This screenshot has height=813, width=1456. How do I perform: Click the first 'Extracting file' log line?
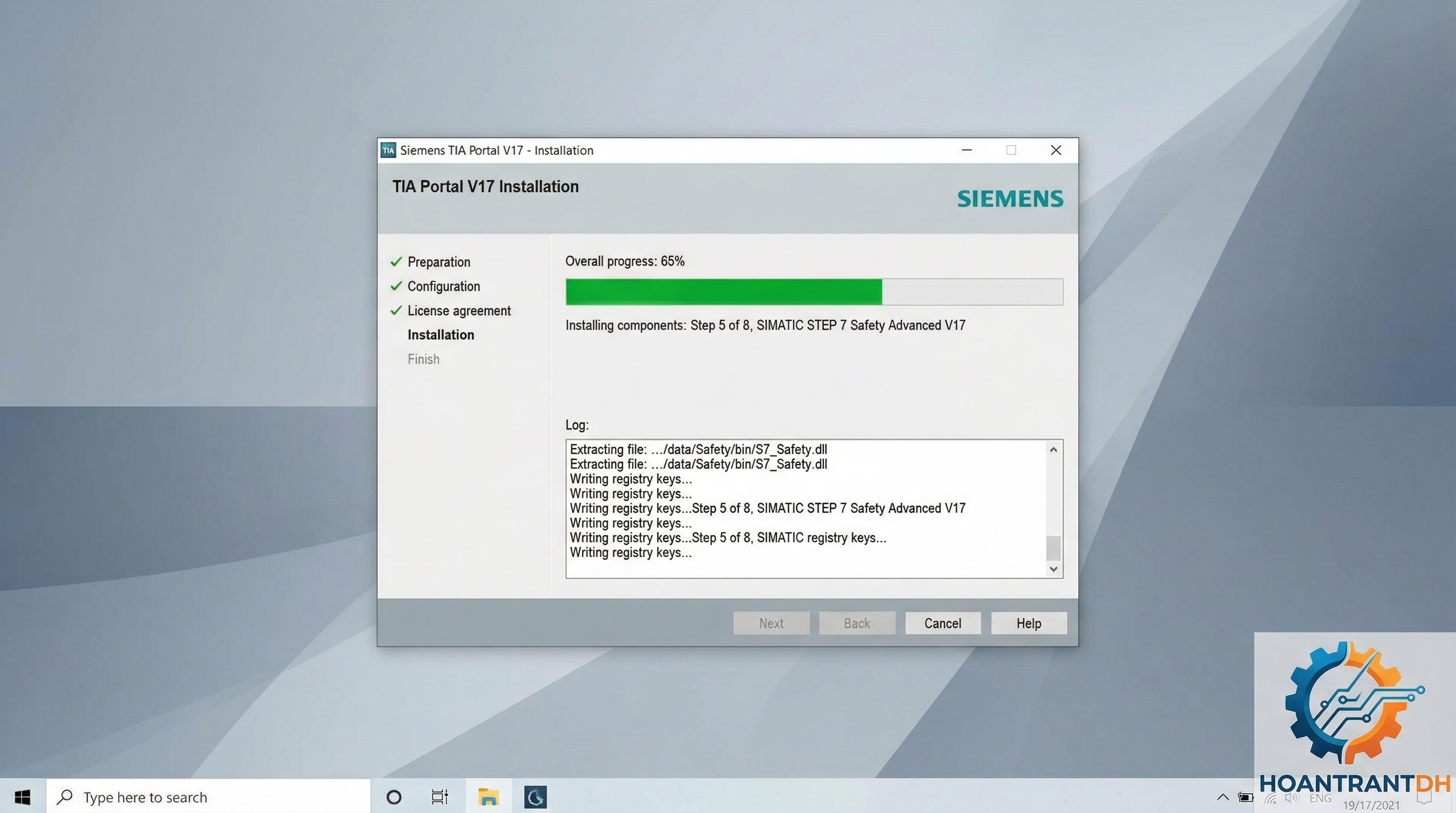click(x=698, y=449)
